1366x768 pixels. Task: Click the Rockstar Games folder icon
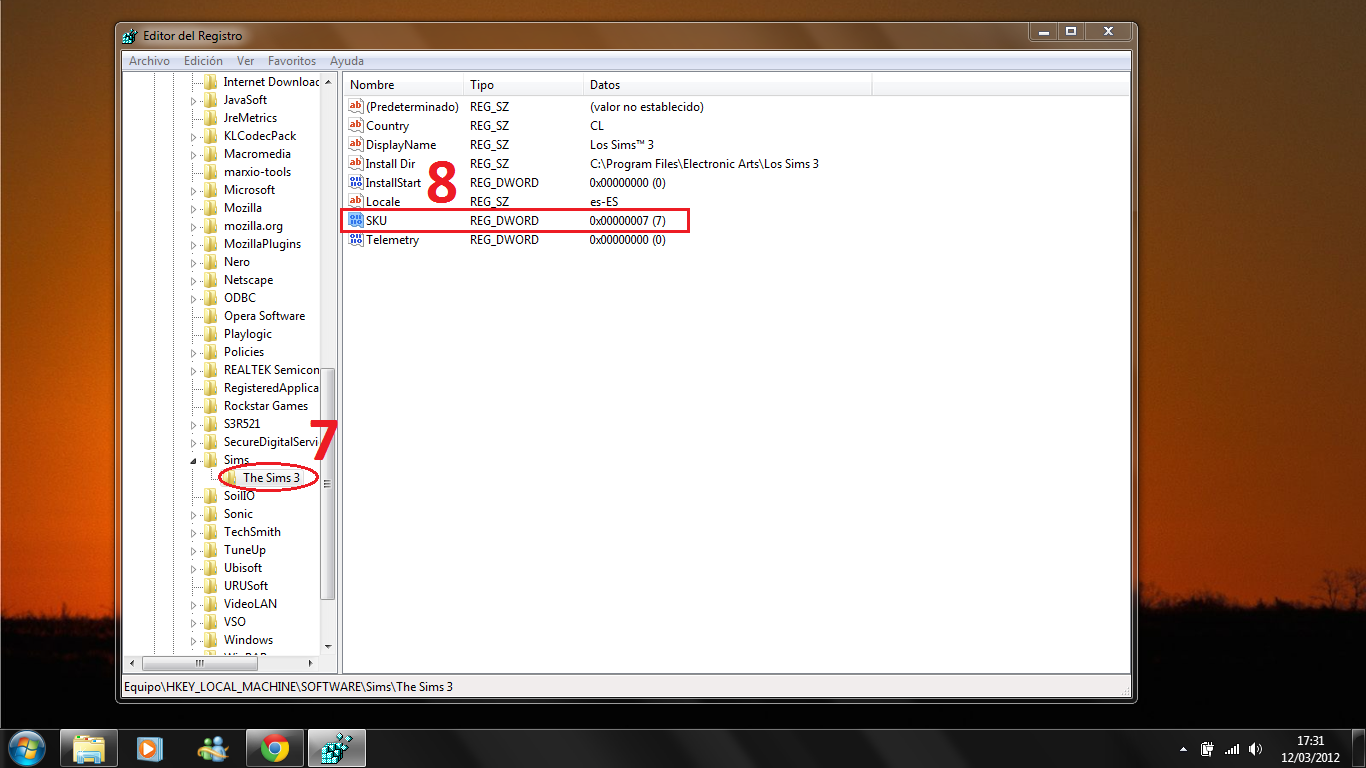pos(211,406)
